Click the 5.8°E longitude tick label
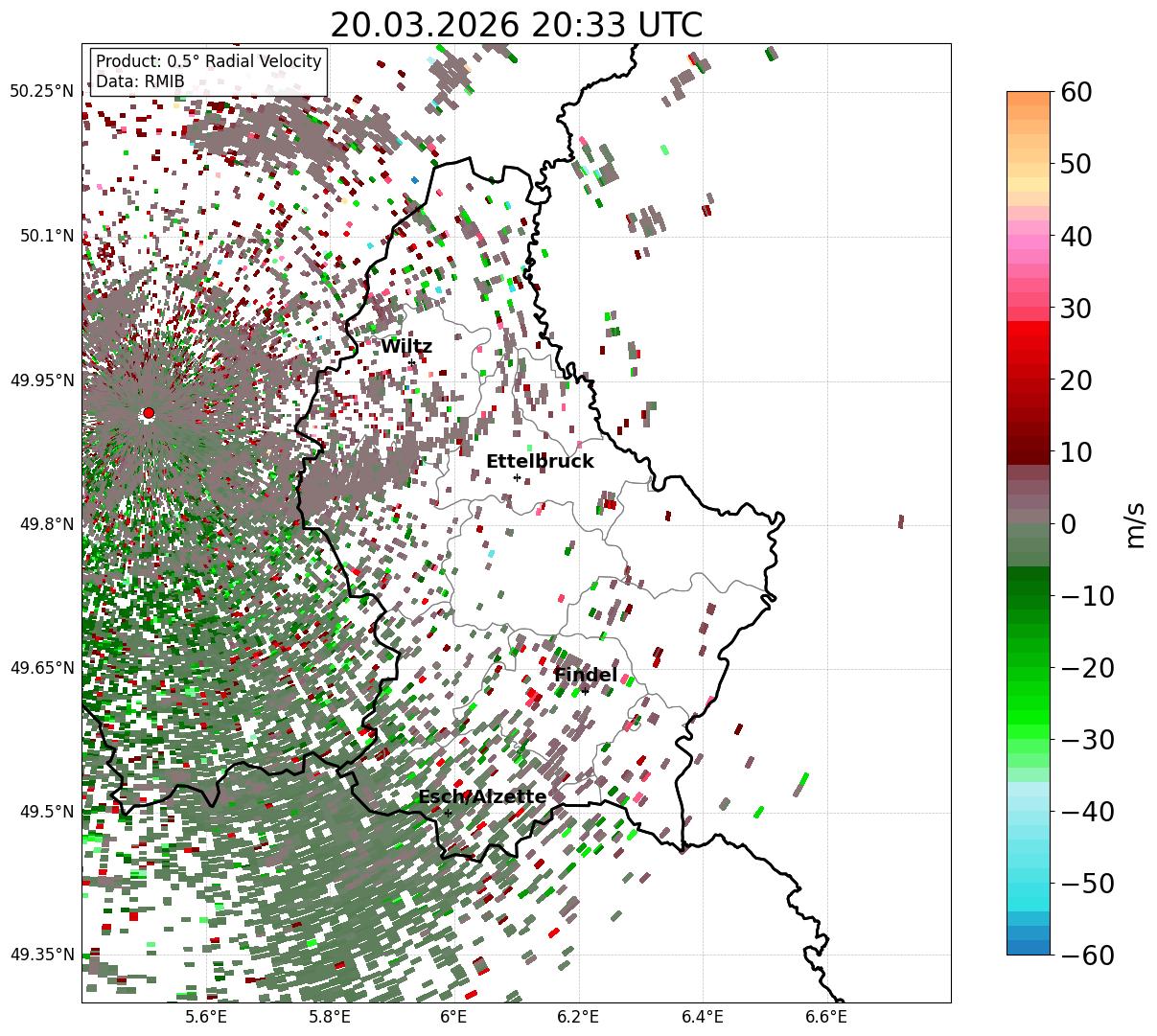Screen dimensions: 1157x1036 331,1016
